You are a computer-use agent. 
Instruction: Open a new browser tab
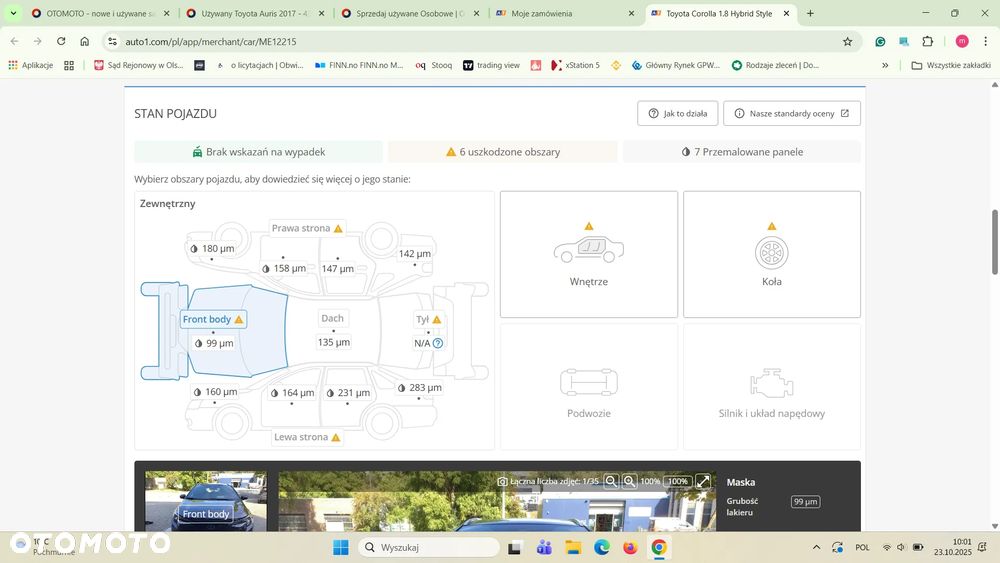coord(810,13)
